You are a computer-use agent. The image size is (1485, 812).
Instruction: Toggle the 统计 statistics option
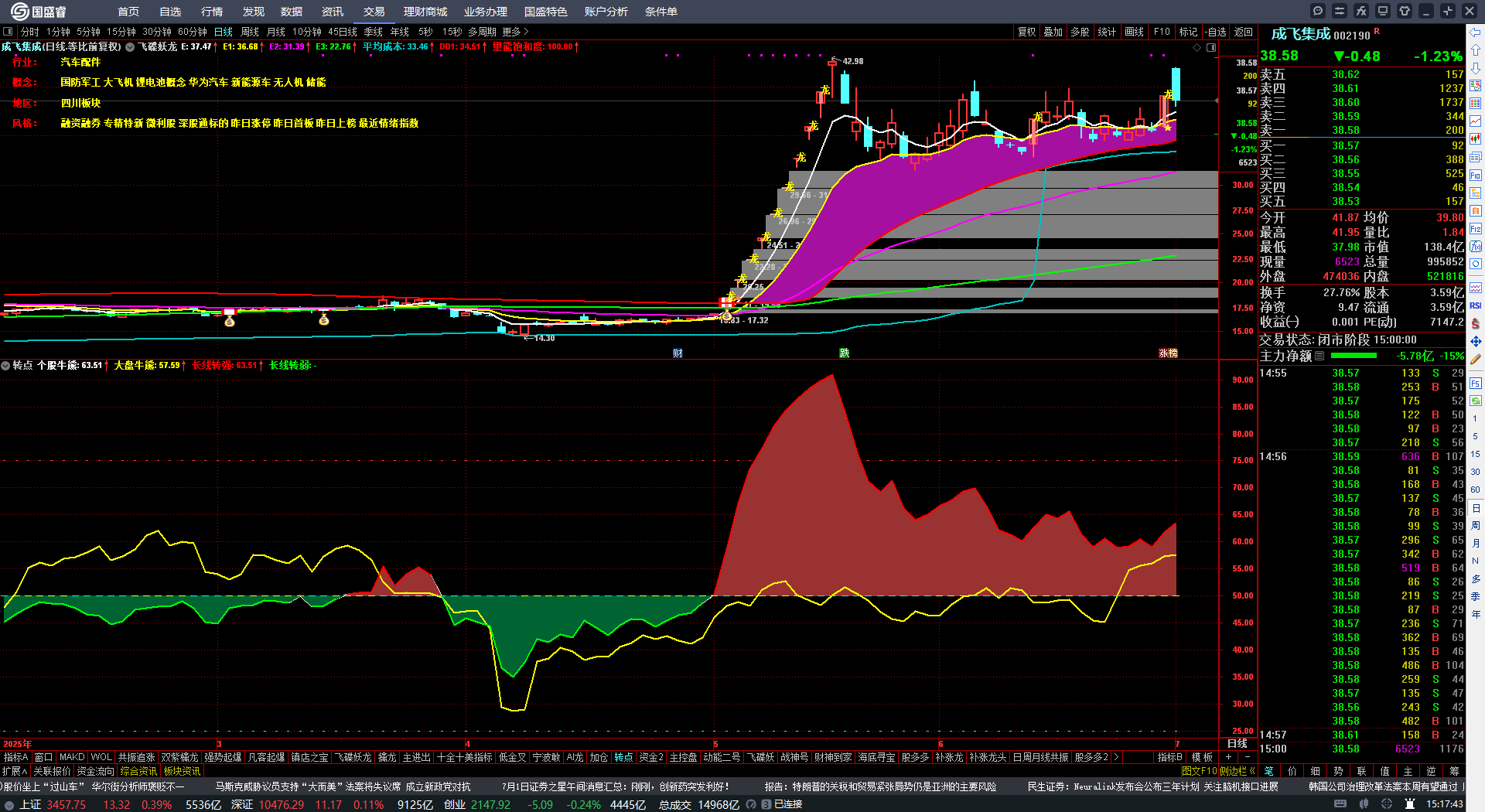[1107, 32]
